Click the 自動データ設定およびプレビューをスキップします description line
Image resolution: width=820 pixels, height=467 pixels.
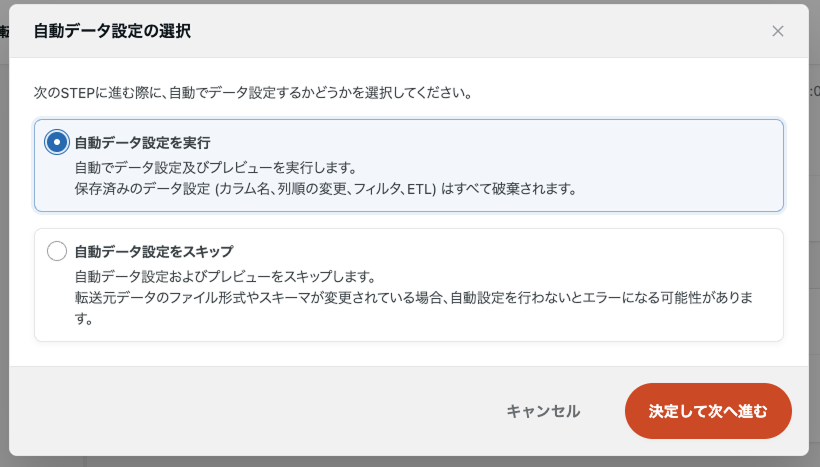[x=224, y=276]
